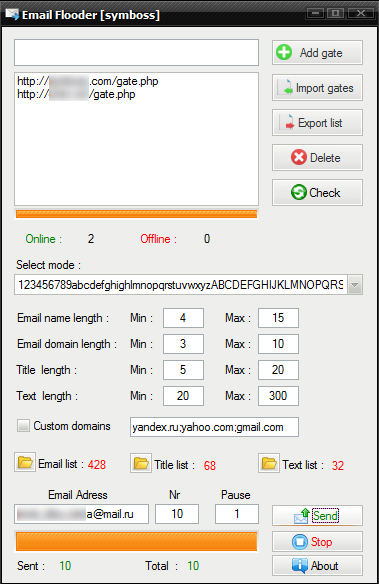Click the green refresh Check icon

(x=299, y=192)
